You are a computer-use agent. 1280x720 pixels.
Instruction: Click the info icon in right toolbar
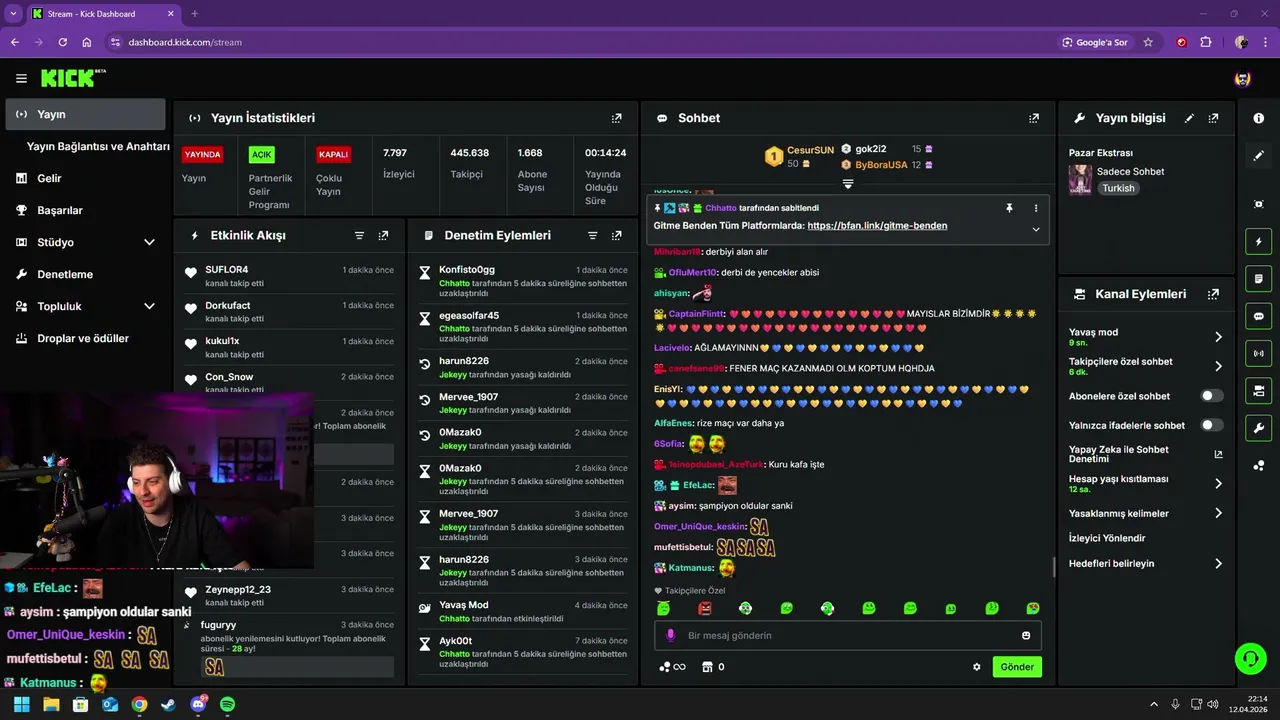point(1258,118)
